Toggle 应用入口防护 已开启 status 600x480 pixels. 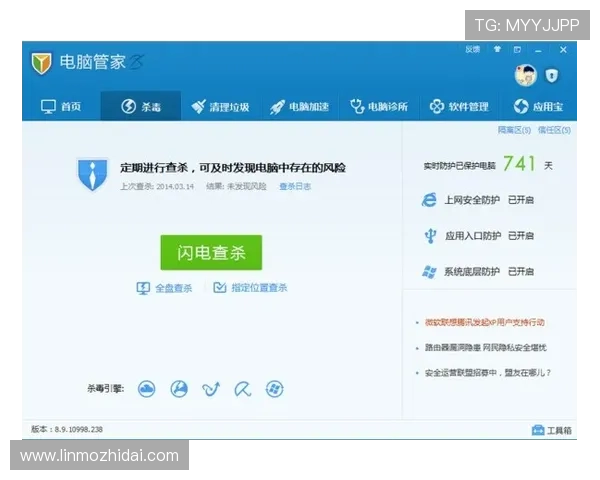click(521, 236)
